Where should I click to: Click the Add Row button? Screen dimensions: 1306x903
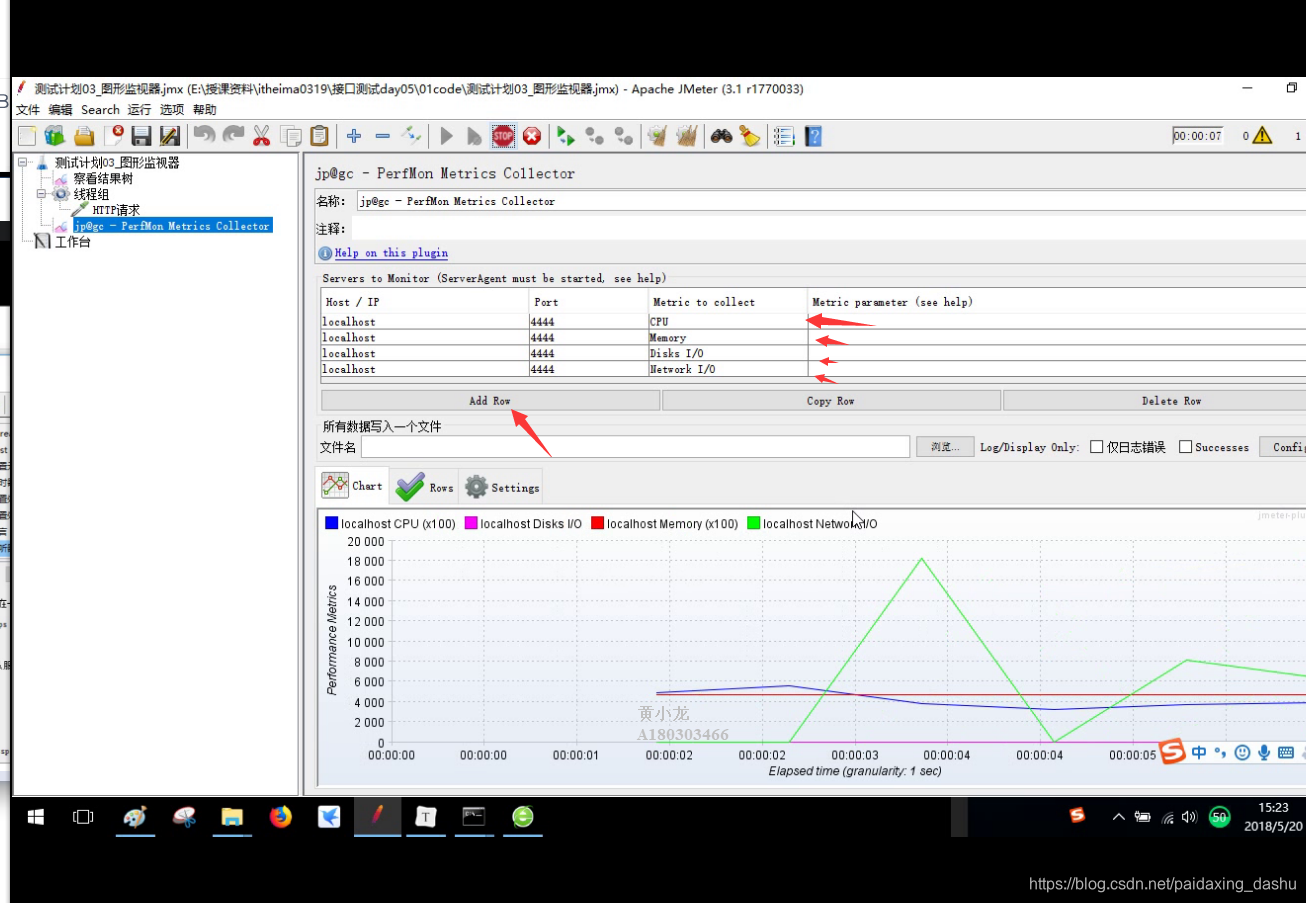(490, 400)
